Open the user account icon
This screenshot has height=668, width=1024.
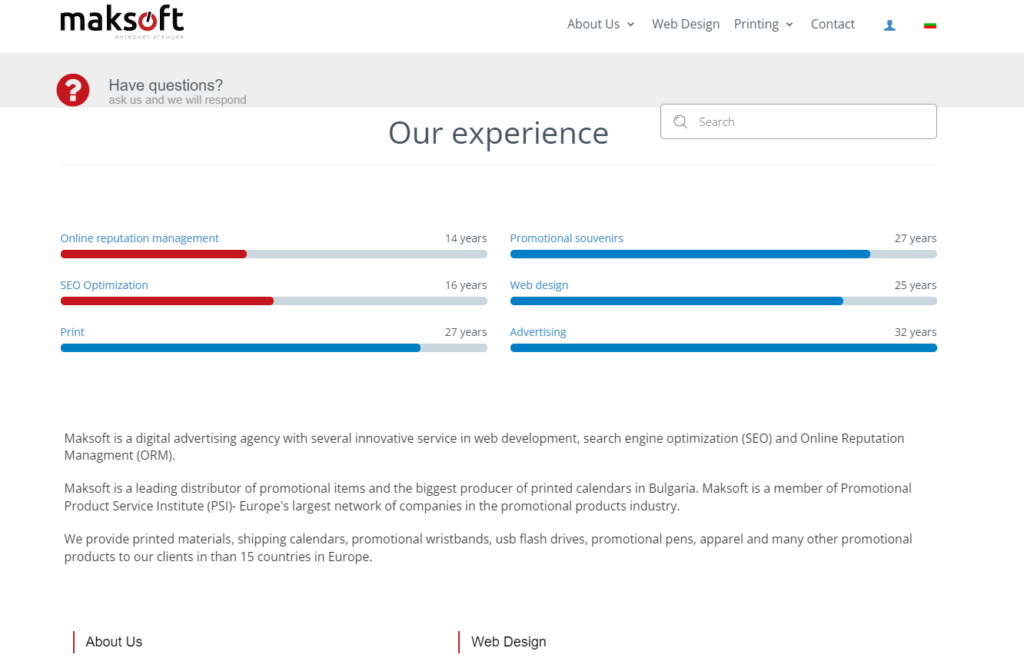click(x=889, y=25)
